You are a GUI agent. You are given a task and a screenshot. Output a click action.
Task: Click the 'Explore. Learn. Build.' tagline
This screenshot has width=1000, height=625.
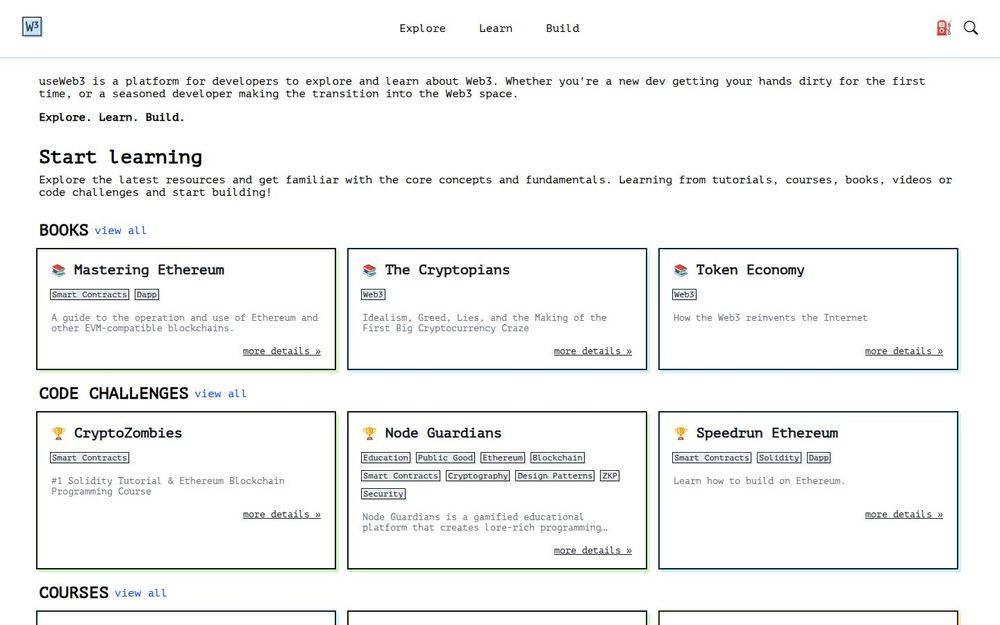point(112,117)
